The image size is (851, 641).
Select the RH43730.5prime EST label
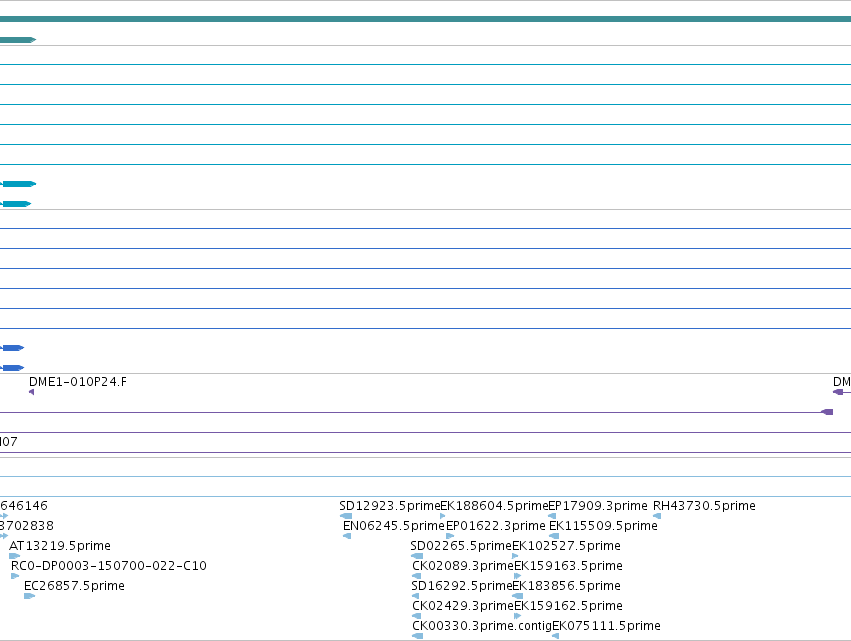click(704, 506)
